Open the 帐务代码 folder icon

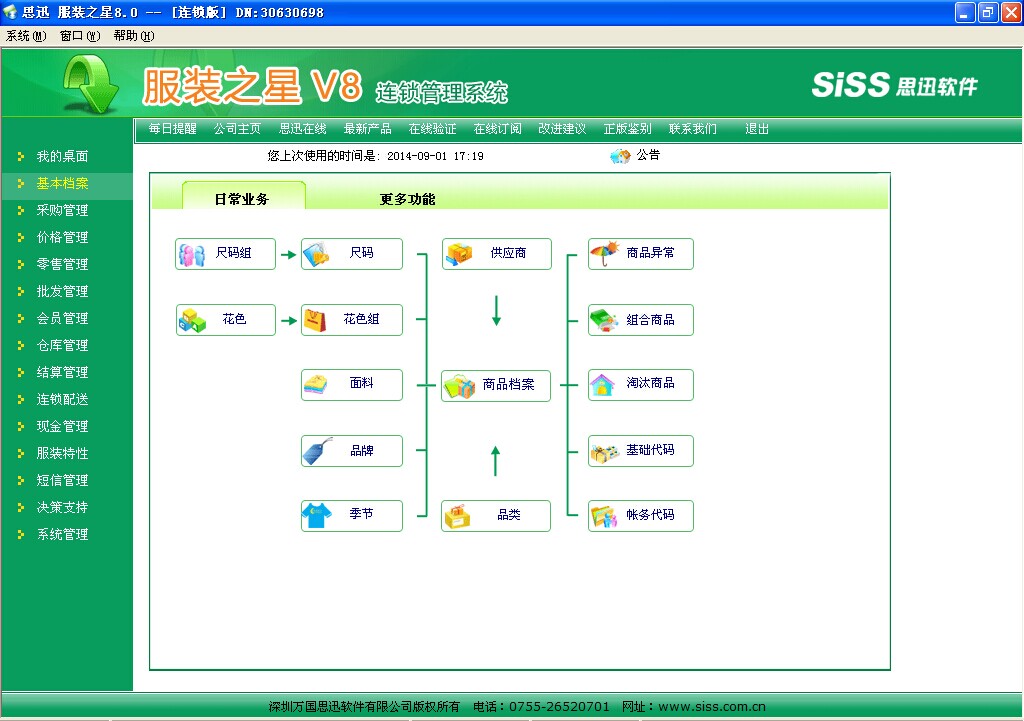(604, 516)
